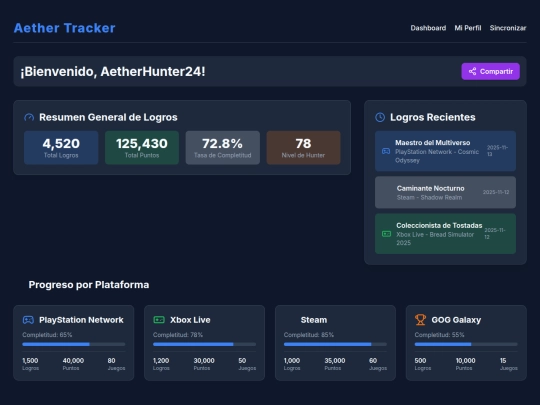Open the Caminante Nocturno achievement
Viewport: 540px width, 405px height.
445,192
